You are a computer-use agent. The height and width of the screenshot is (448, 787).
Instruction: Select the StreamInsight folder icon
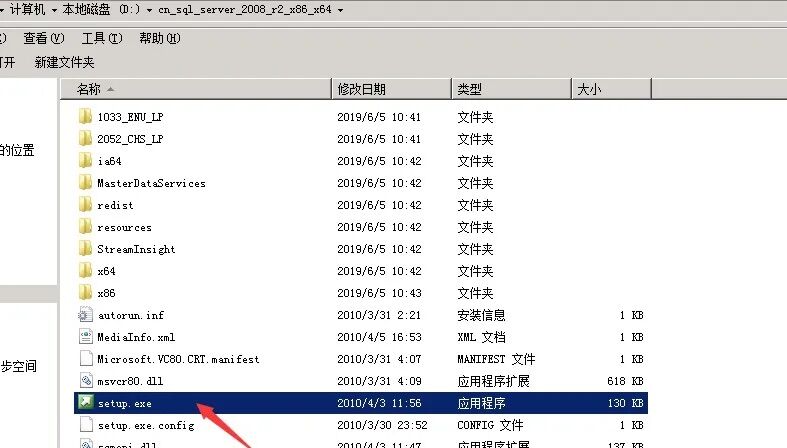click(85, 249)
